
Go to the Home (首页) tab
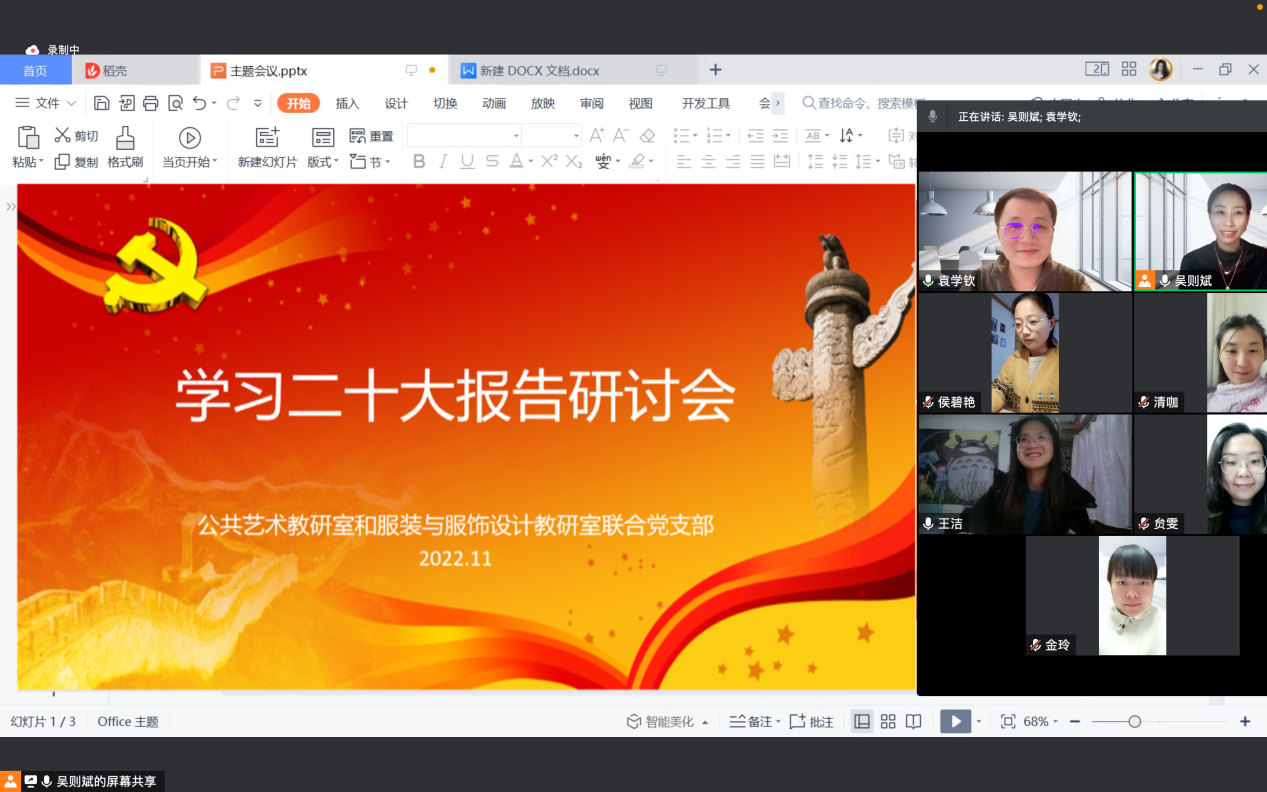[35, 70]
